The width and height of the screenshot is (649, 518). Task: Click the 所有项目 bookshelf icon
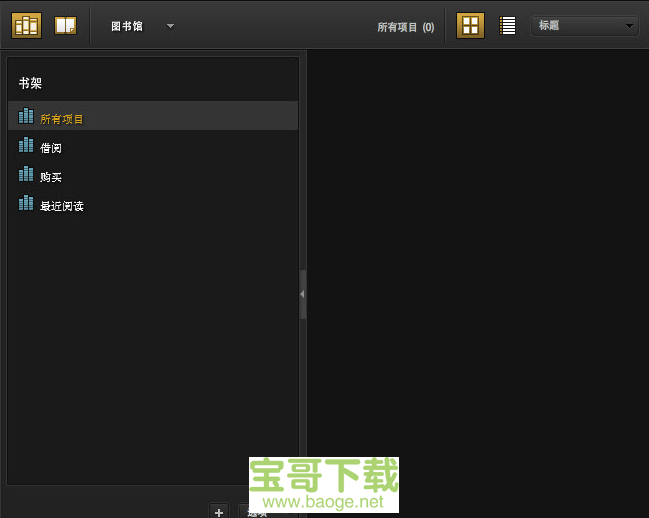point(26,116)
